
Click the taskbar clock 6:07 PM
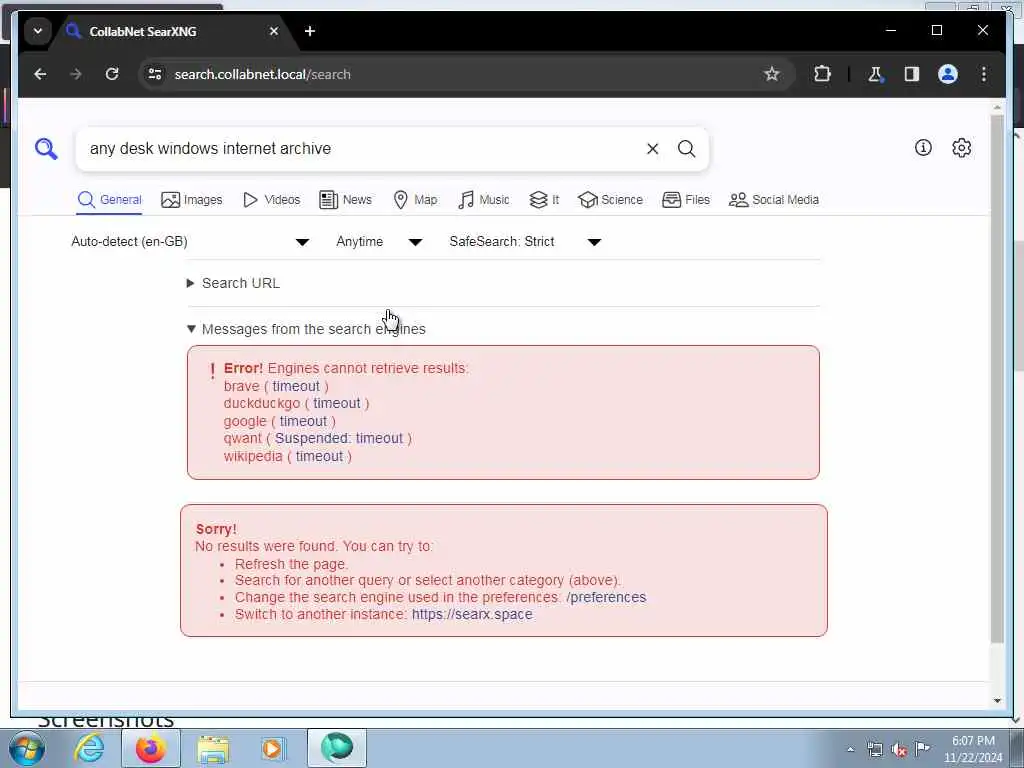(973, 741)
